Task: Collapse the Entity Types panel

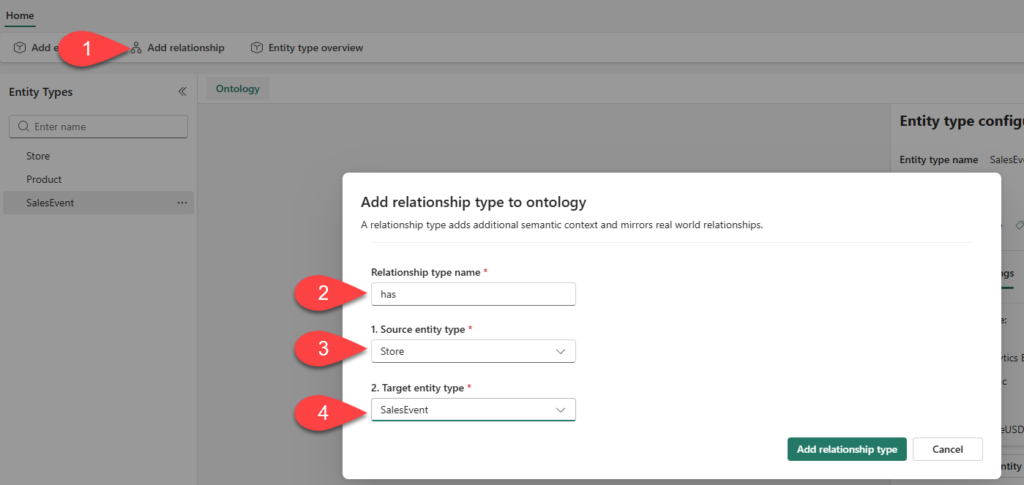Action: [x=182, y=92]
